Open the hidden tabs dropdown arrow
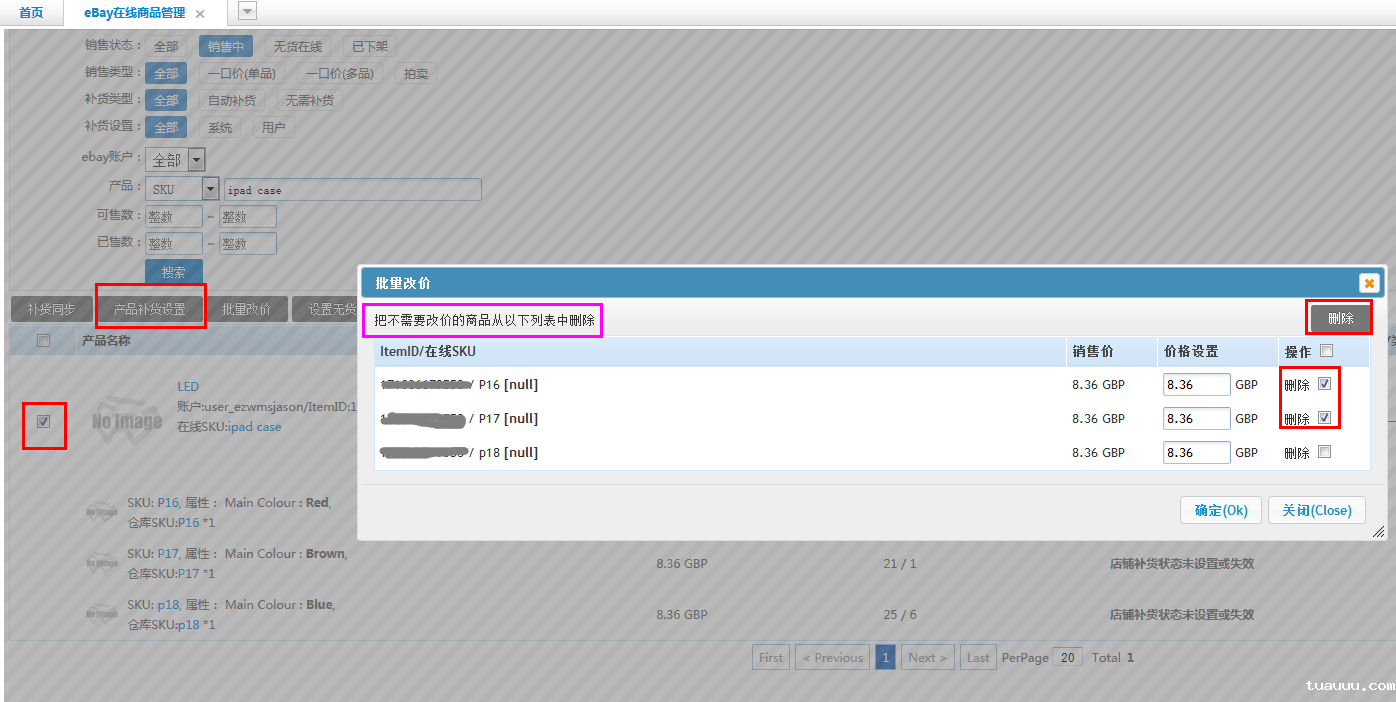The height and width of the screenshot is (702, 1396). coord(245,11)
